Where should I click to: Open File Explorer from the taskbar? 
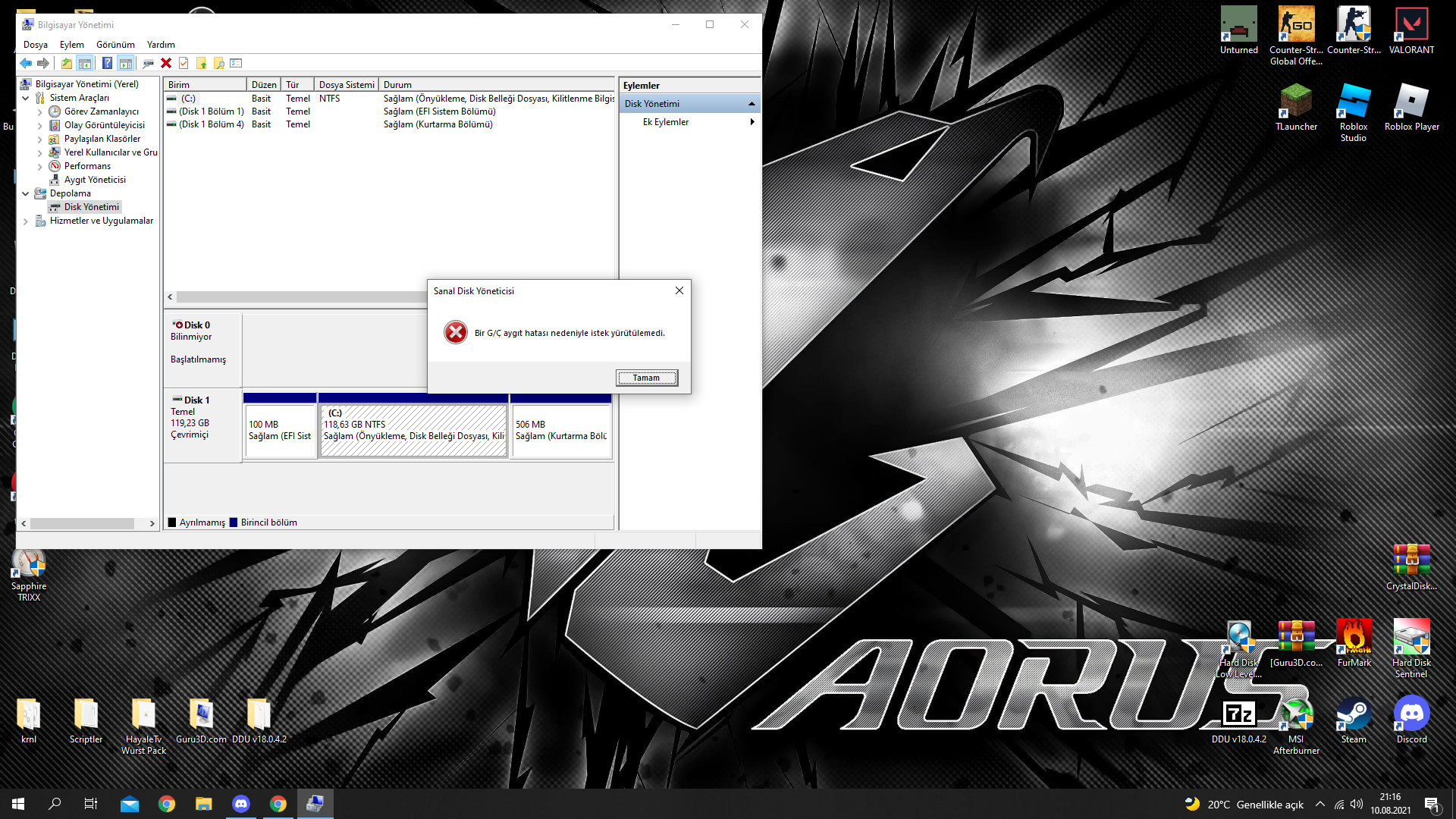click(x=203, y=804)
